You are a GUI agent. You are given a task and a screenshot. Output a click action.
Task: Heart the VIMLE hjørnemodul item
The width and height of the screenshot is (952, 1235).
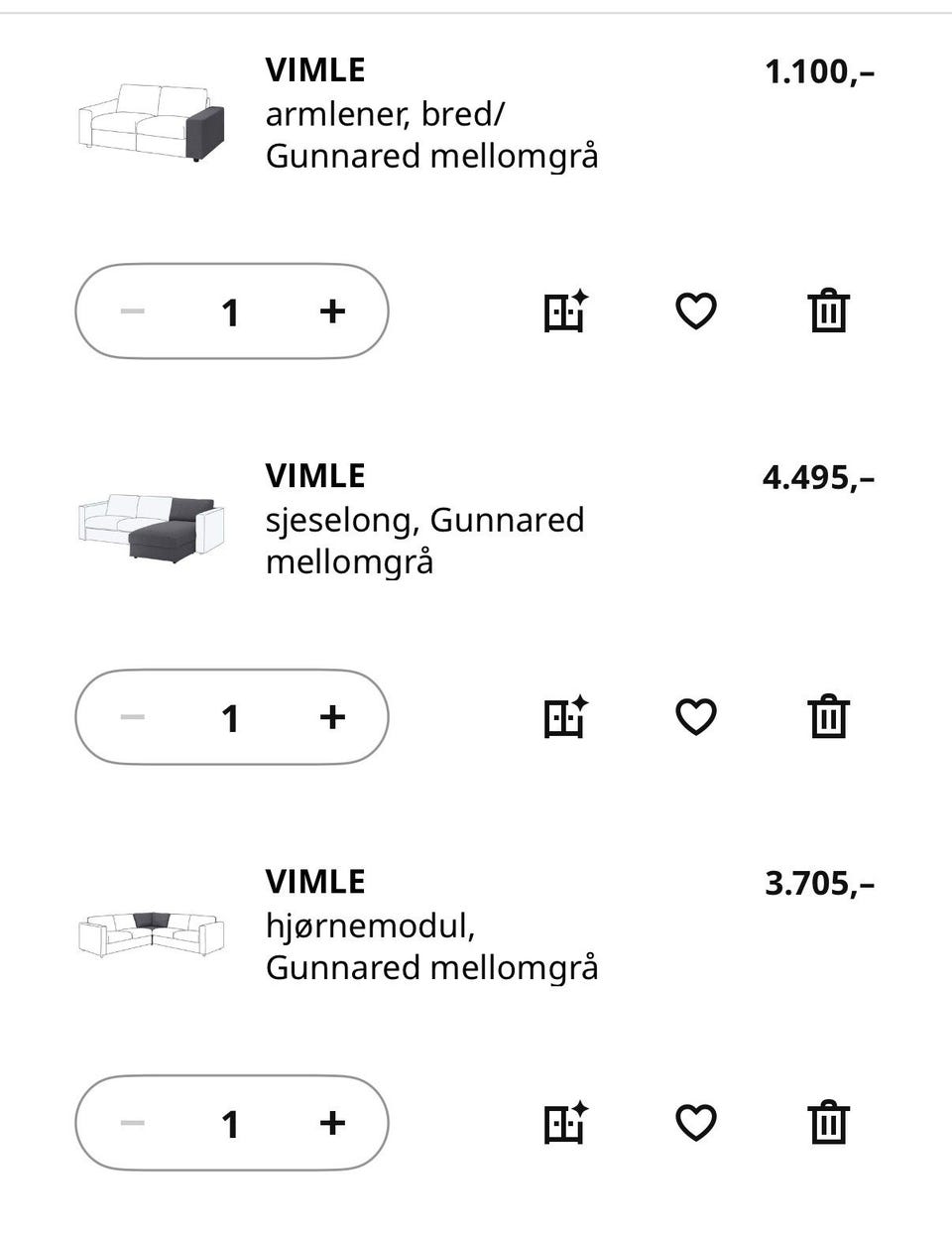[695, 1123]
